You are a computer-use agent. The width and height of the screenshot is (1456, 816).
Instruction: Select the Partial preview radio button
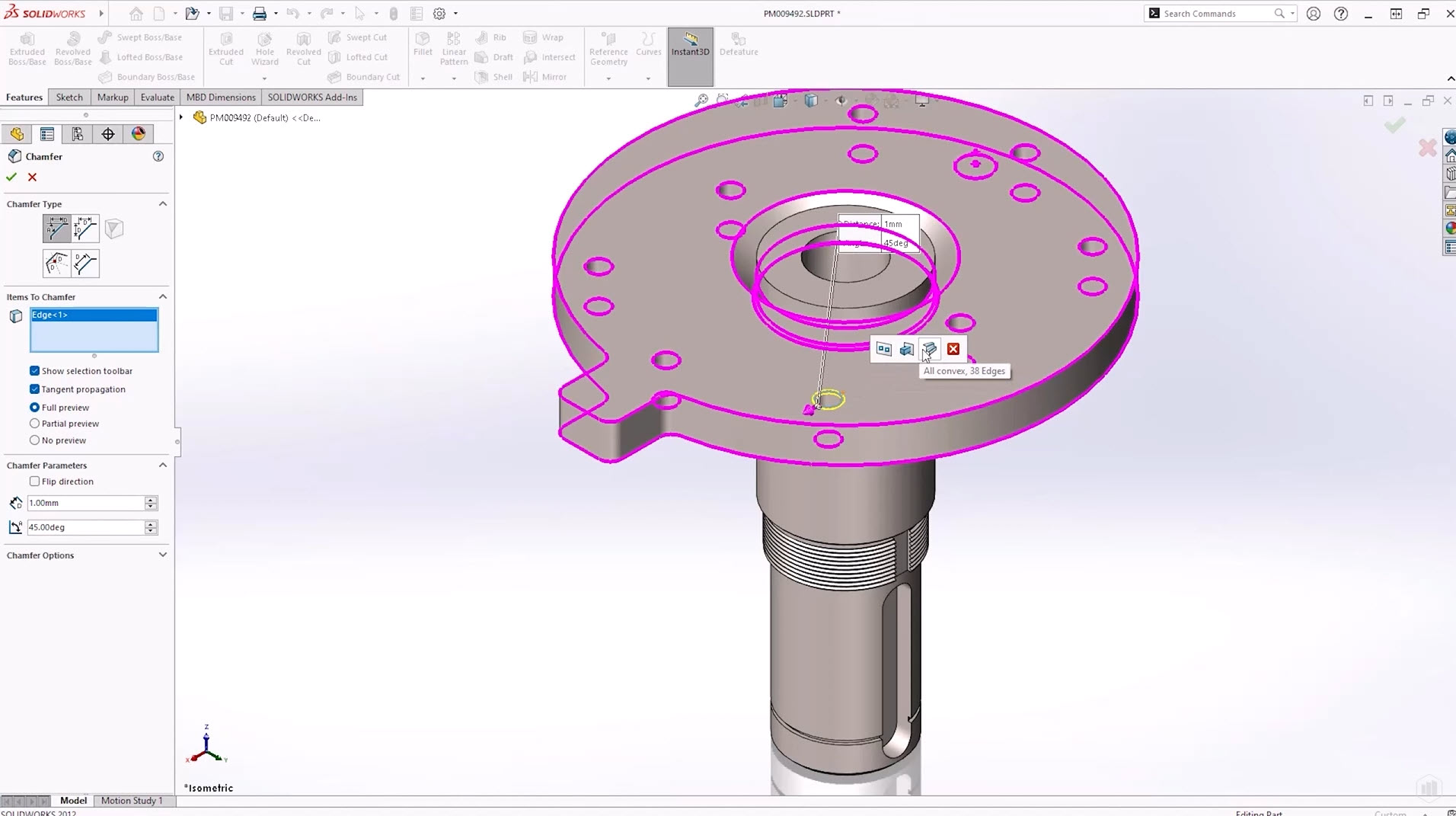(35, 424)
